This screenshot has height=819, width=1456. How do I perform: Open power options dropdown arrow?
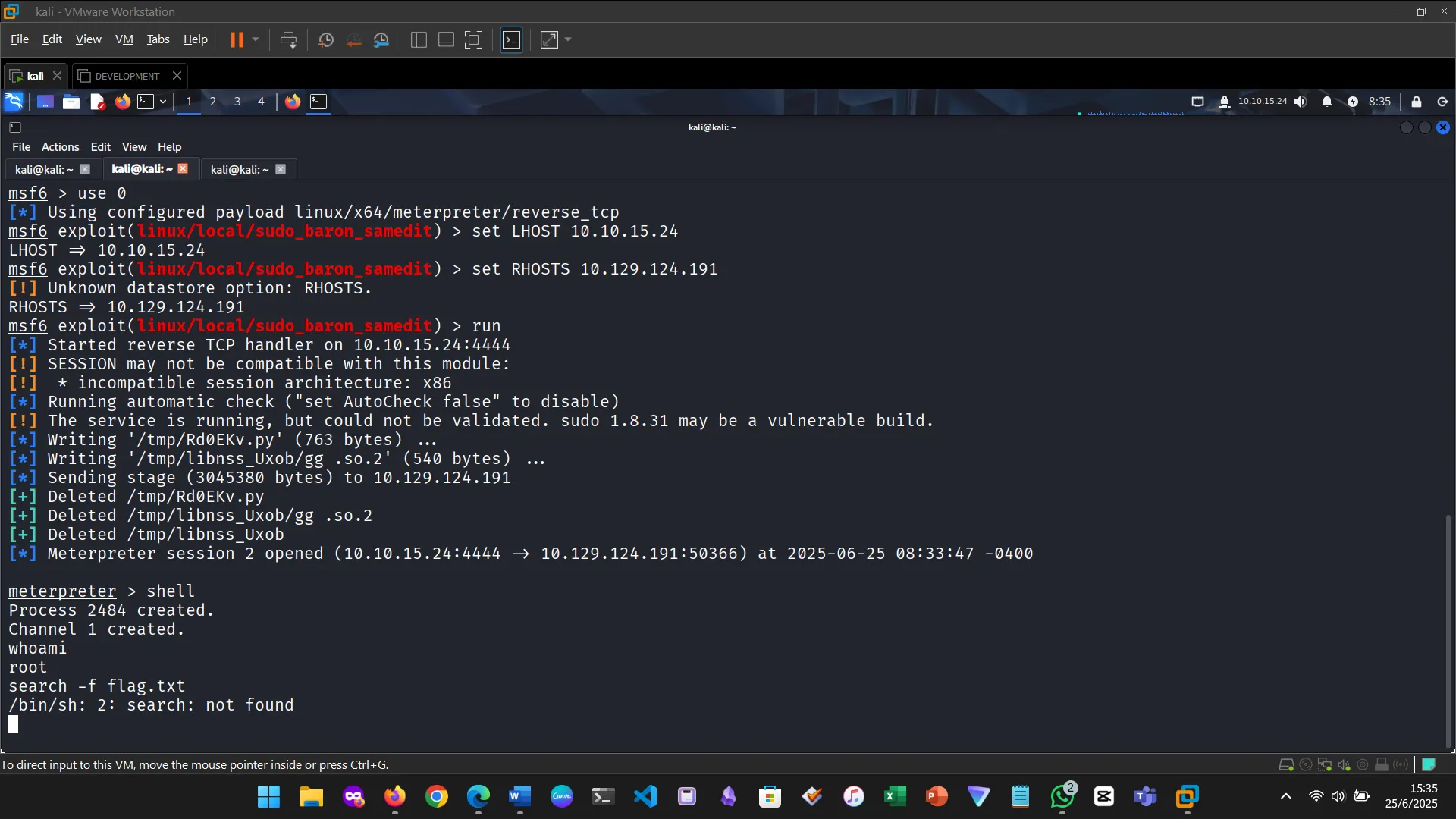click(256, 39)
